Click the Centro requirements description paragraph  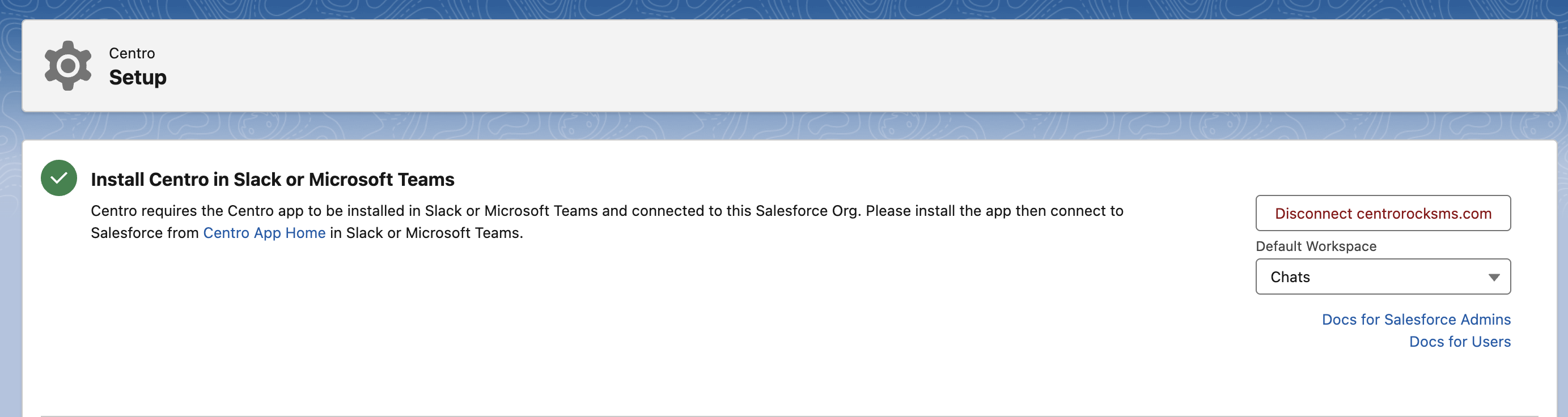click(x=607, y=222)
